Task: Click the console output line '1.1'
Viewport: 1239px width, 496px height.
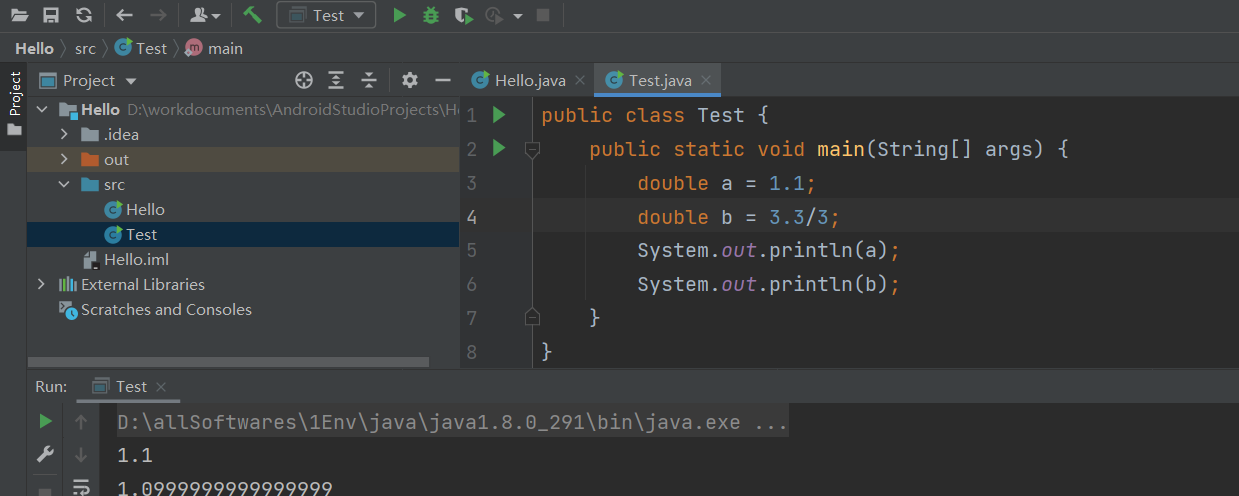Action: [x=135, y=455]
